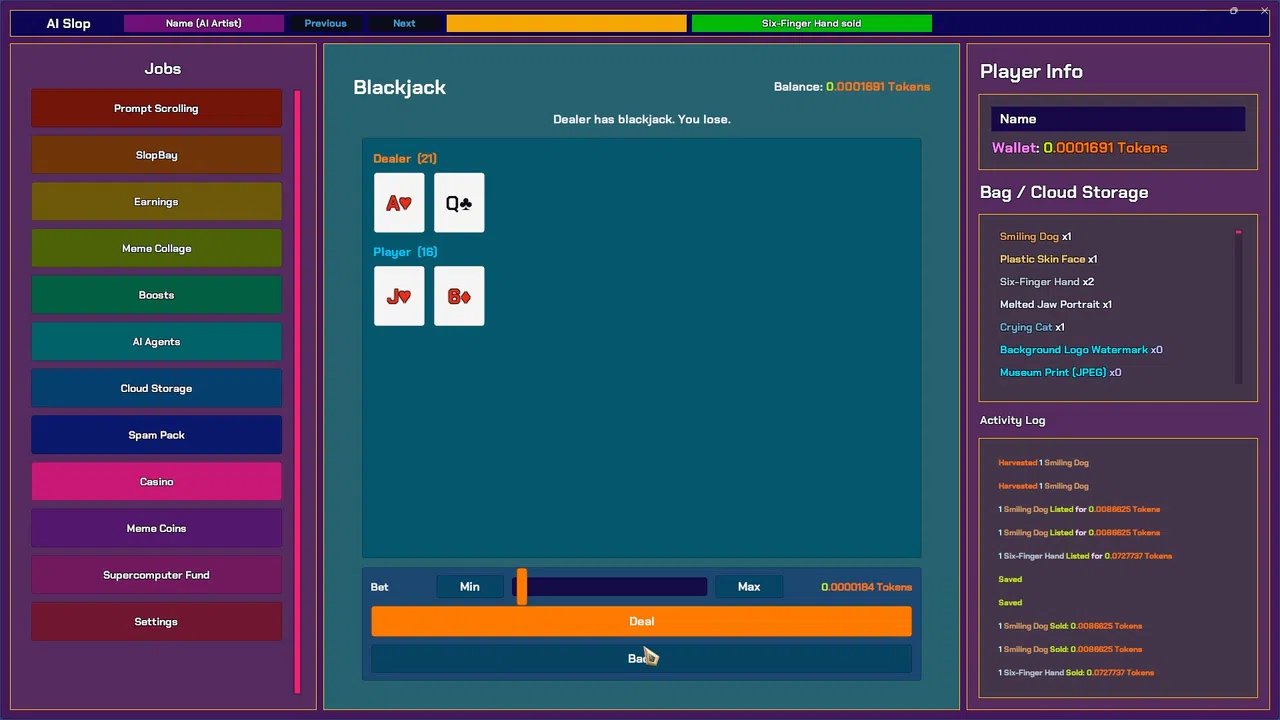The width and height of the screenshot is (1280, 720).
Task: Click the dealer's Ace of hearts card
Action: 399,203
